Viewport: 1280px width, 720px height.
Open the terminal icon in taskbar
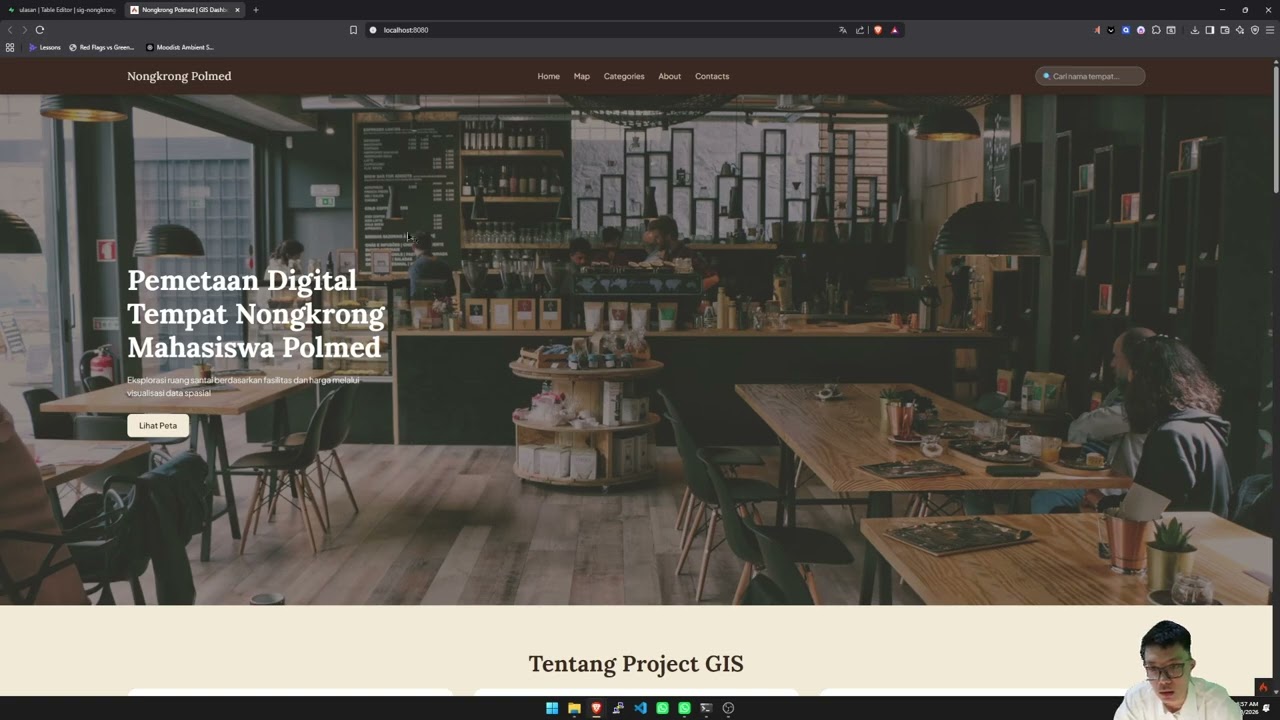[x=706, y=708]
